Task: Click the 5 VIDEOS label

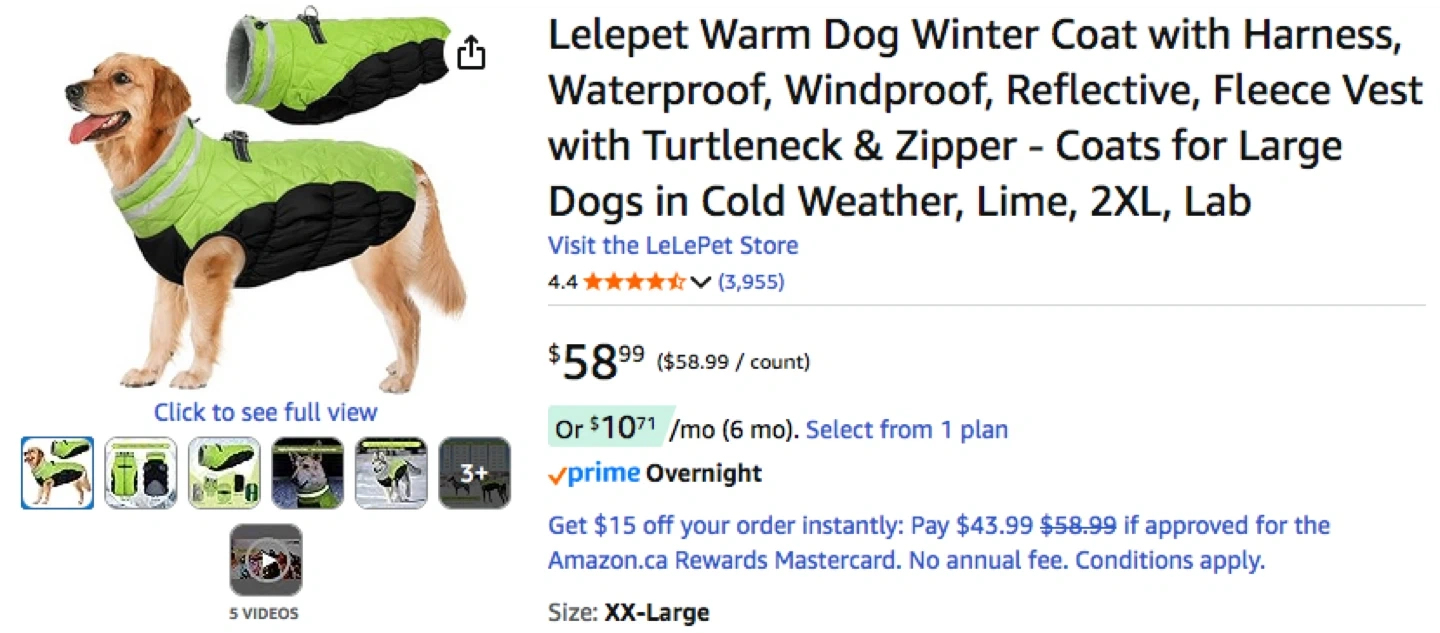Action: point(265,613)
